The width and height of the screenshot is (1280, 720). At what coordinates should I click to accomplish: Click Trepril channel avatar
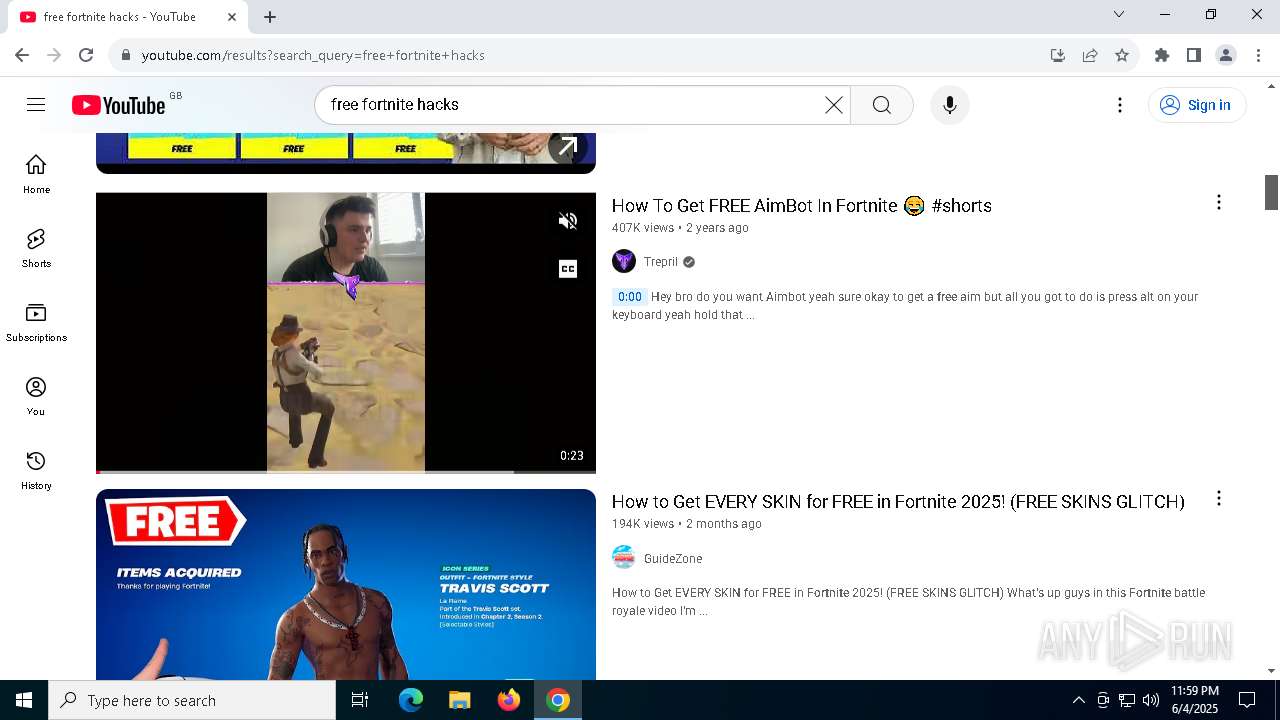(624, 262)
